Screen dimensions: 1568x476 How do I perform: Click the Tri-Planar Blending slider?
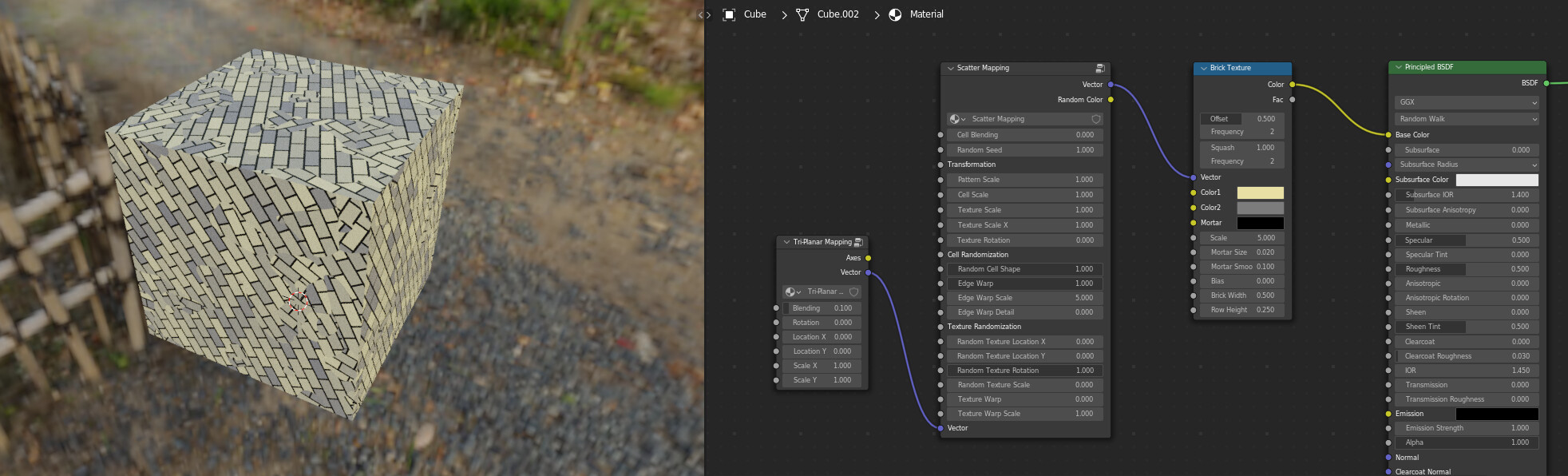tap(822, 308)
